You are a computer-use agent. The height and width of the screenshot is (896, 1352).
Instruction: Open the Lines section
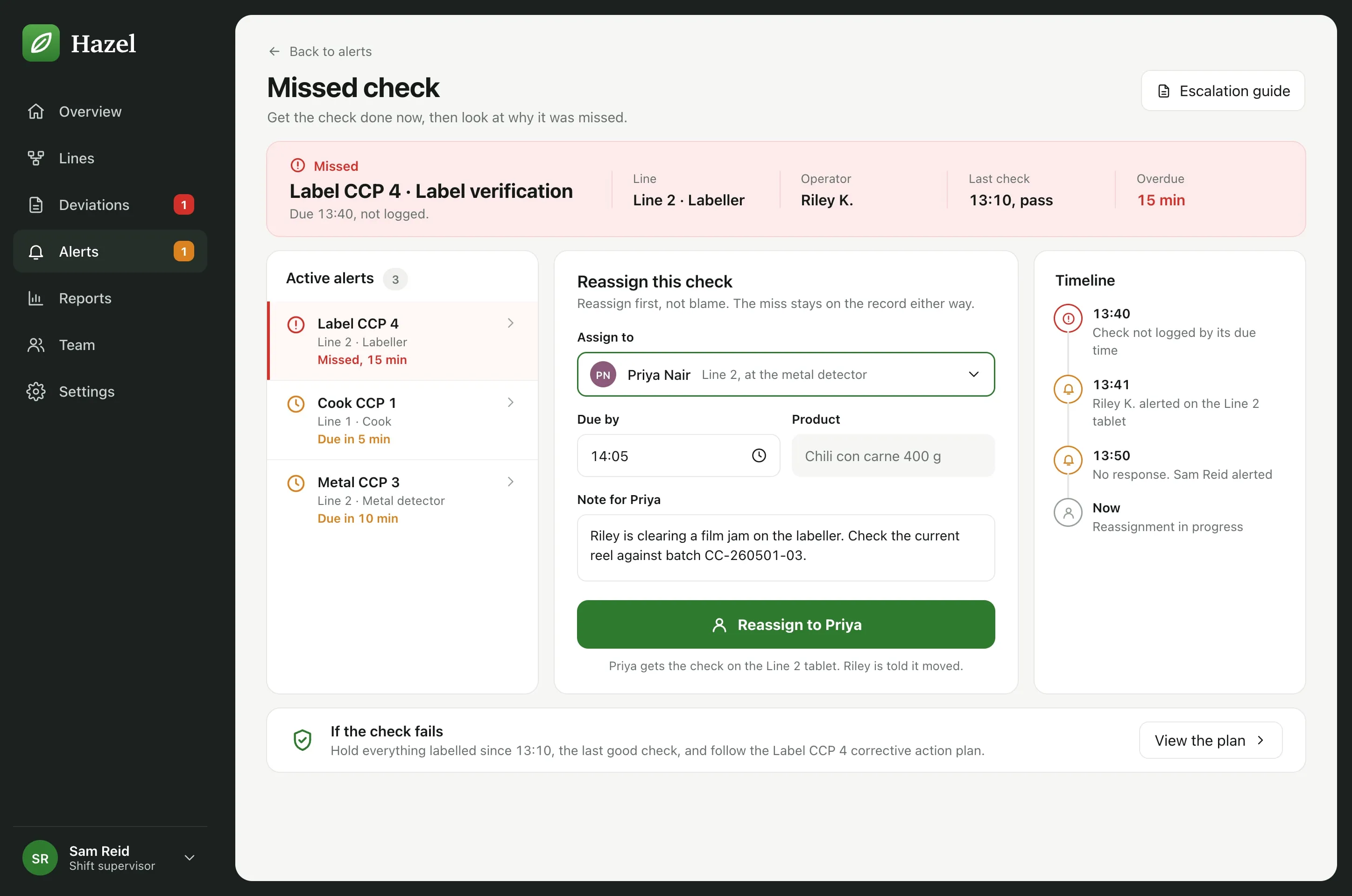click(110, 158)
